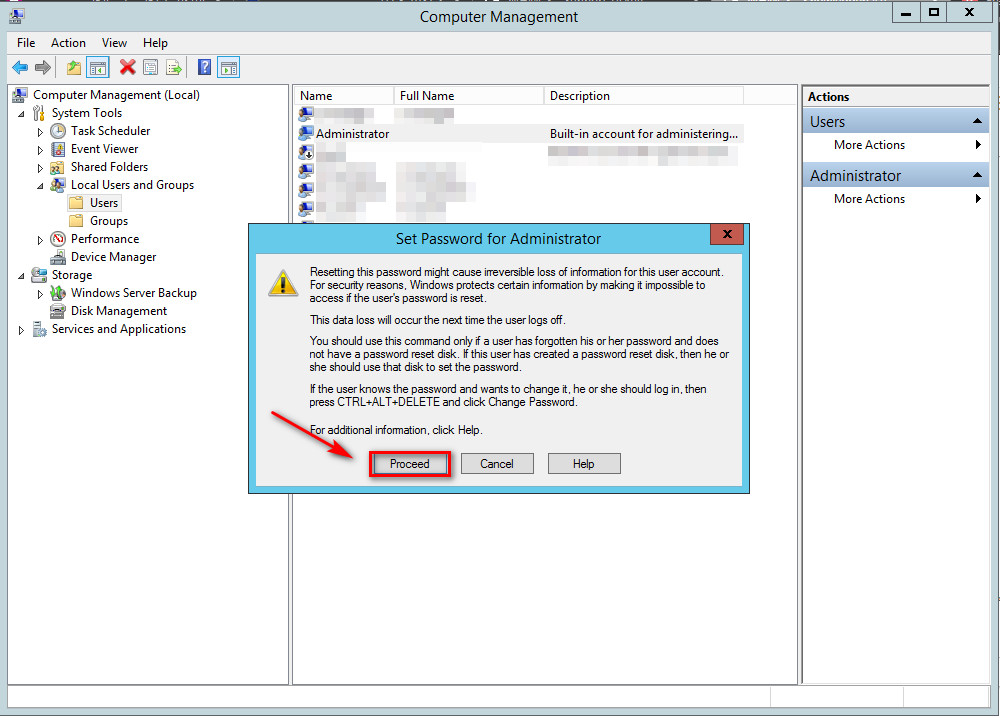Viewport: 1000px width, 718px height.
Task: Collapse the Users section in Actions pane
Action: pyautogui.click(x=976, y=121)
